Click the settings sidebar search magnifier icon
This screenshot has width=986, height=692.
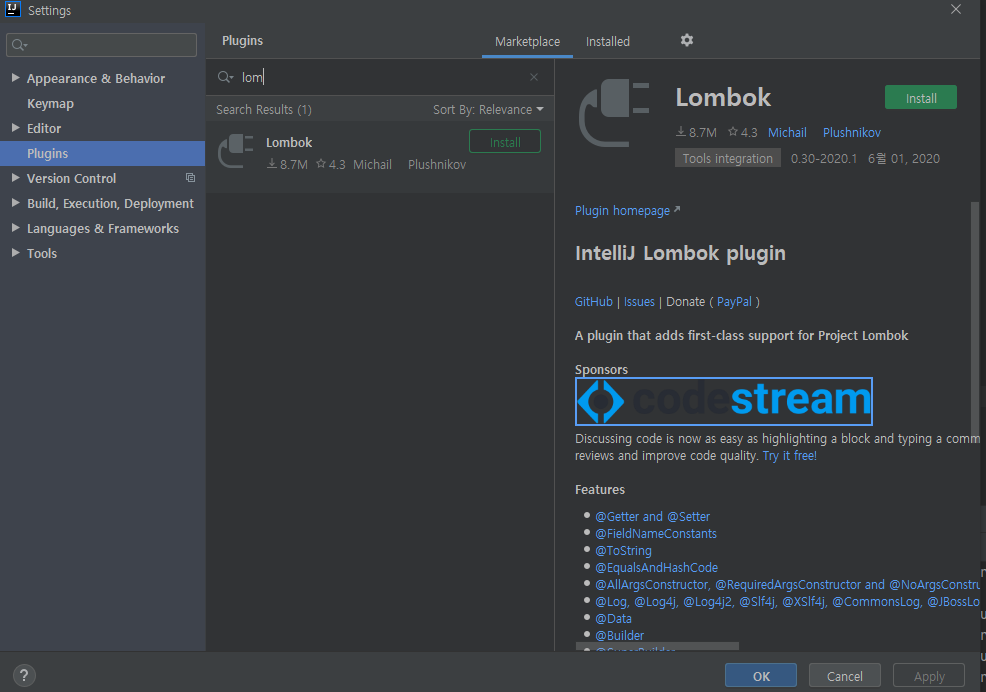point(19,45)
